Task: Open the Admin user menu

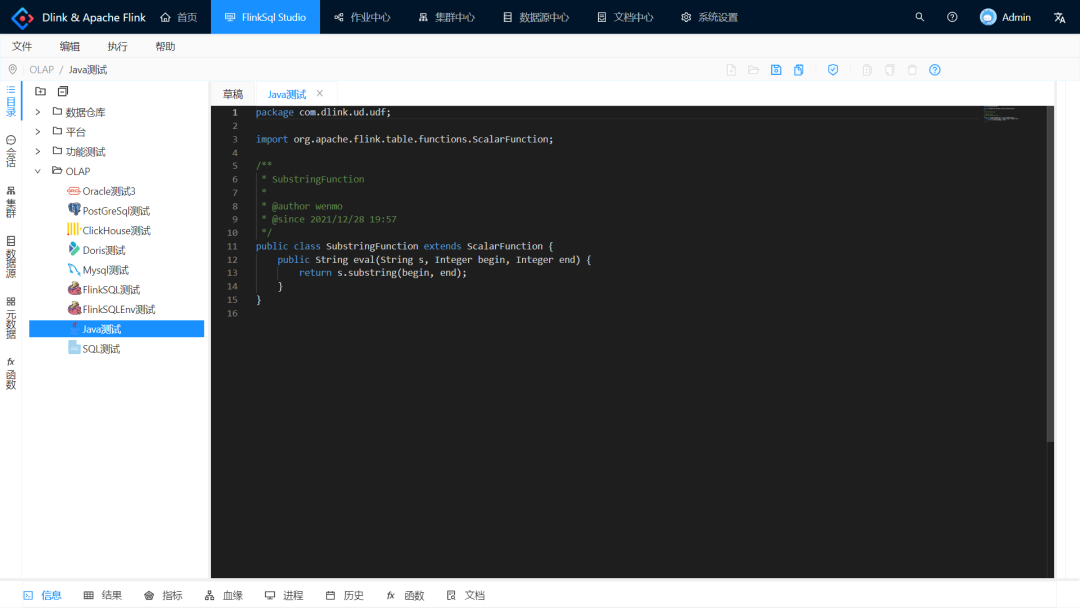Action: coord(1005,17)
